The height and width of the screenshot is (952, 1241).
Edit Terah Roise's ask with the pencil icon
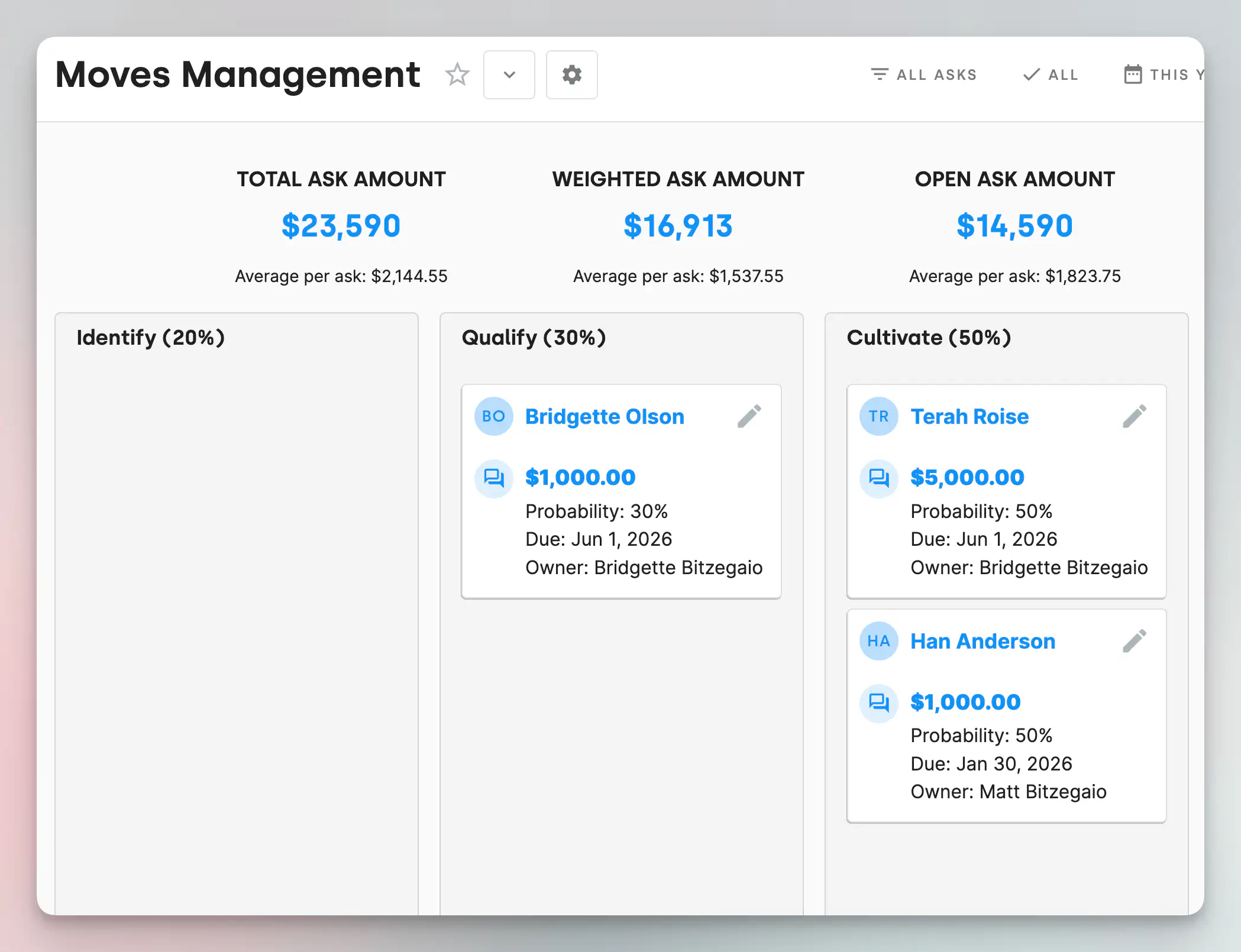tap(1134, 416)
